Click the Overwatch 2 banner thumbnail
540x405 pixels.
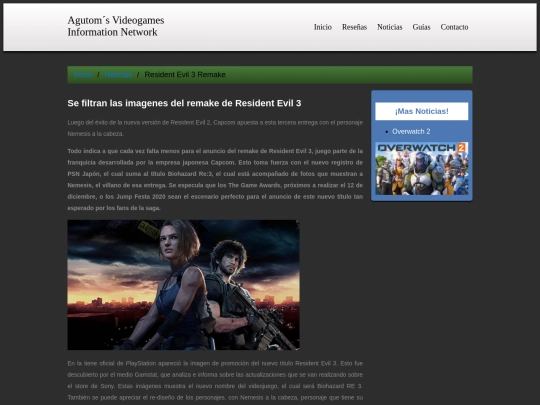[422, 168]
